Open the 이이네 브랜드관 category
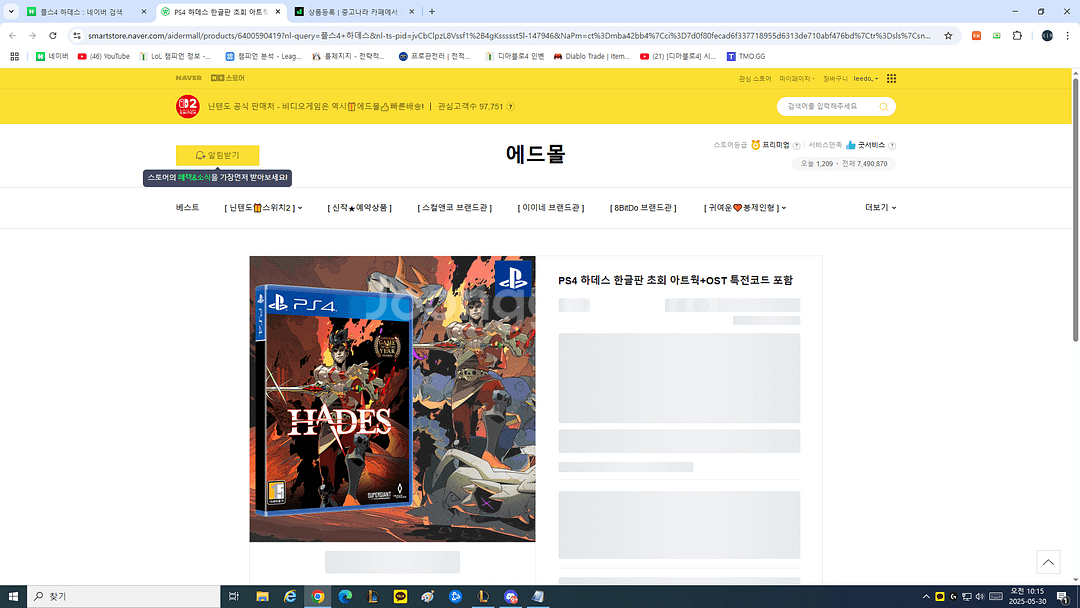 [x=551, y=208]
